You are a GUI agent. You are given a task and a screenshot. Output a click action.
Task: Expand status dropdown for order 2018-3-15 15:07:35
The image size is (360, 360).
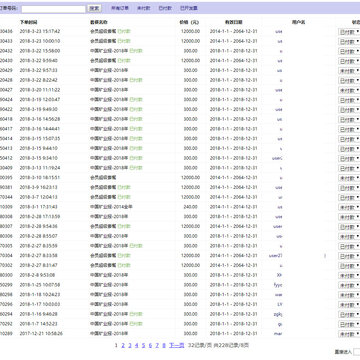click(349, 139)
